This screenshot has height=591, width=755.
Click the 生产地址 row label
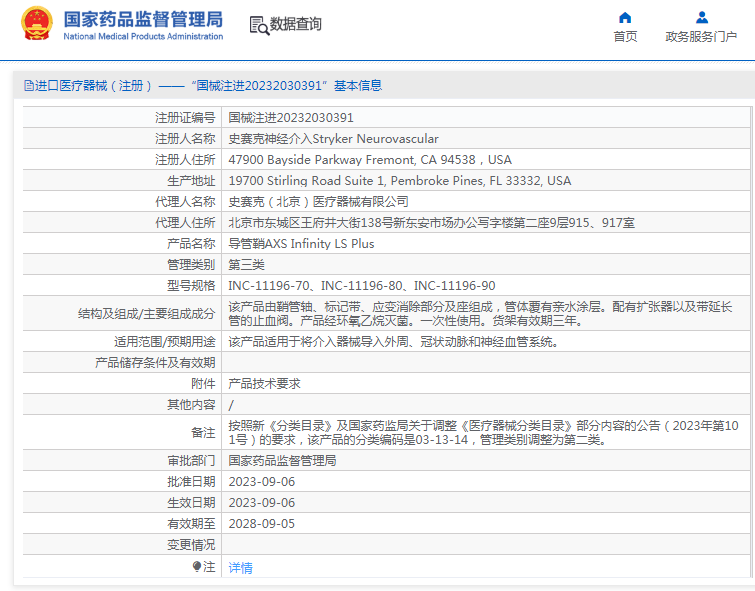191,181
